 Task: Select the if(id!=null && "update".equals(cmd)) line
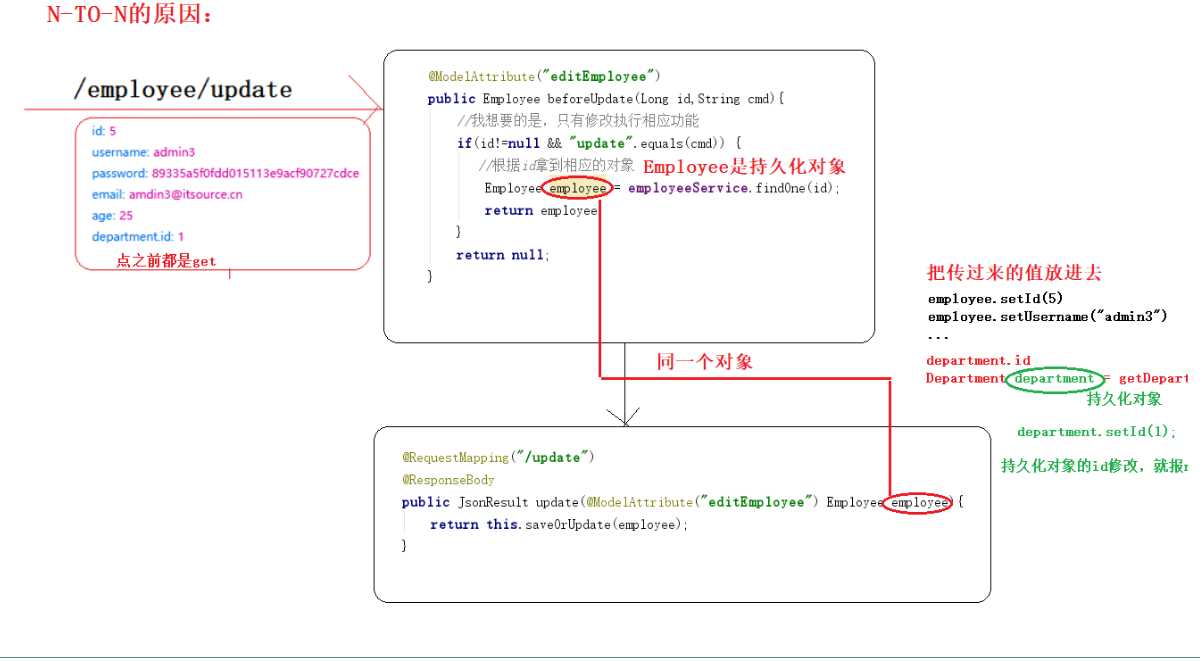pos(599,143)
